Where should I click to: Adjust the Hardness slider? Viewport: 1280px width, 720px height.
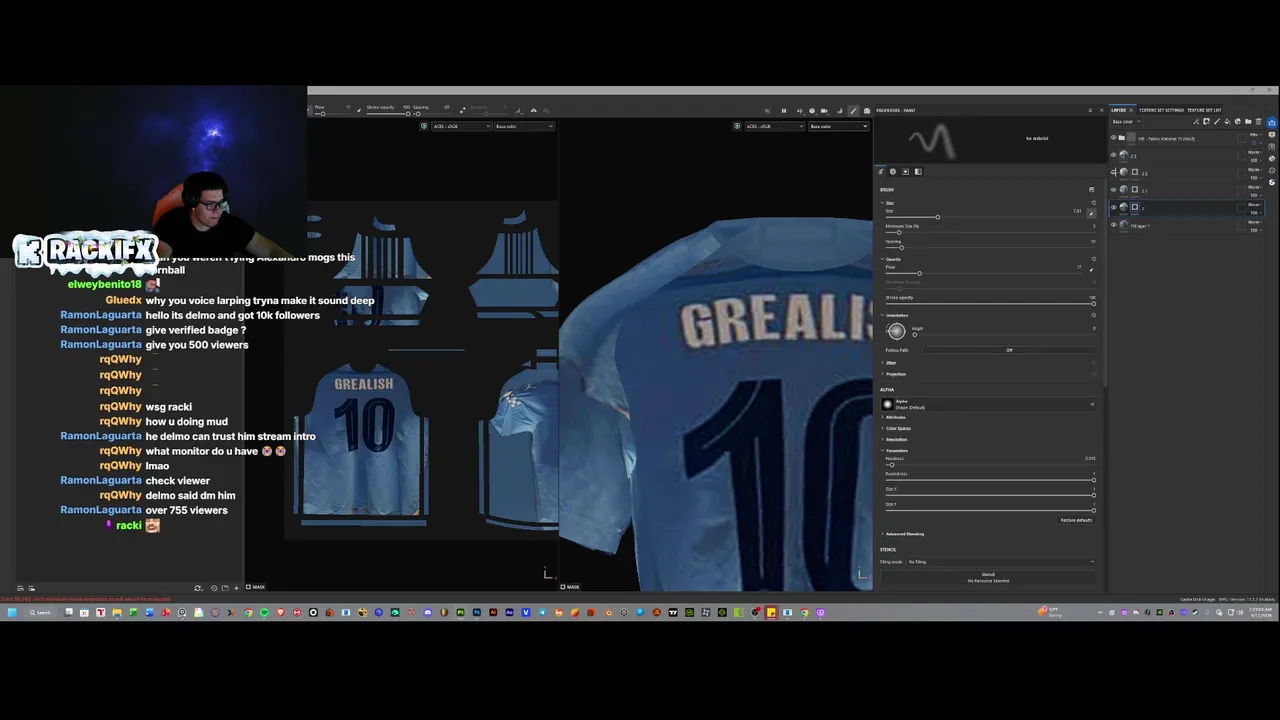click(x=990, y=464)
